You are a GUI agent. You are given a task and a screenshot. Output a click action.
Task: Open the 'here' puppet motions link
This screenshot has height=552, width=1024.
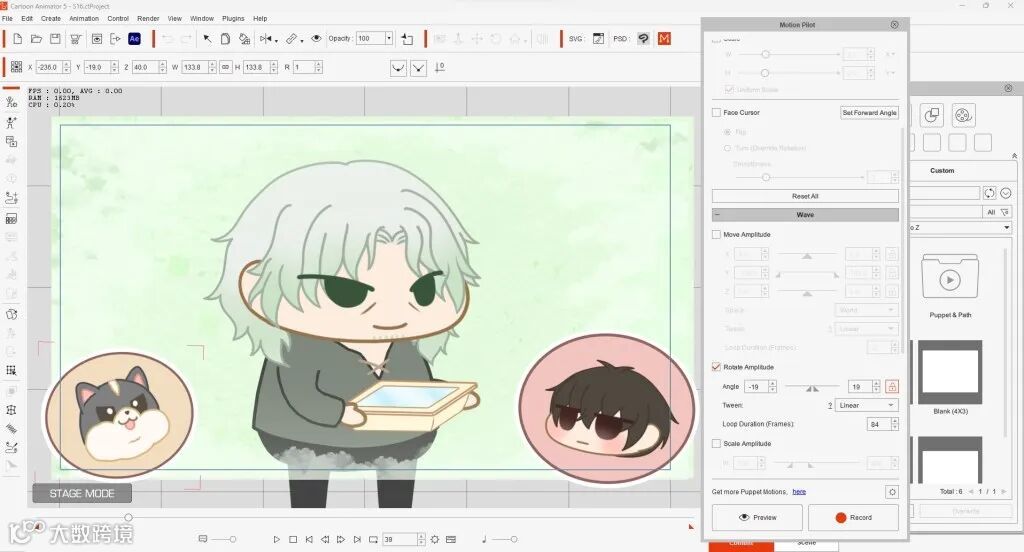(x=799, y=492)
